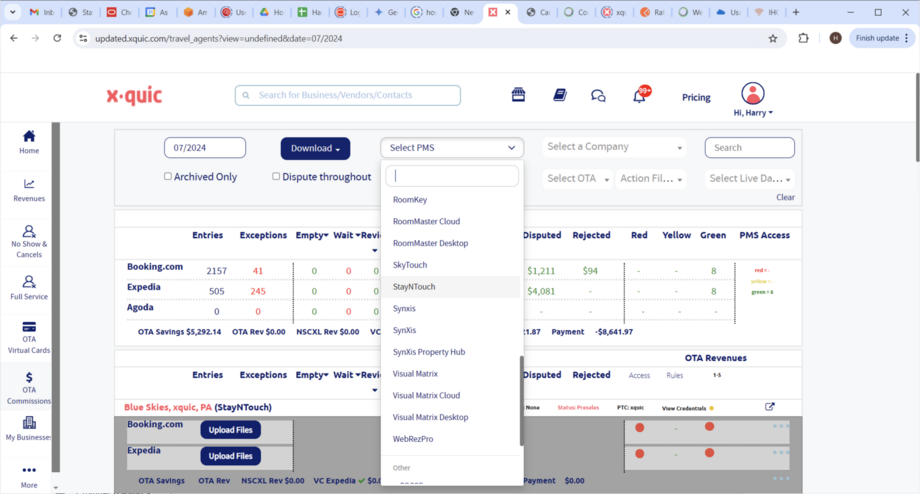Reload the page in browser
Viewport: 920px width, 494px height.
[x=57, y=38]
